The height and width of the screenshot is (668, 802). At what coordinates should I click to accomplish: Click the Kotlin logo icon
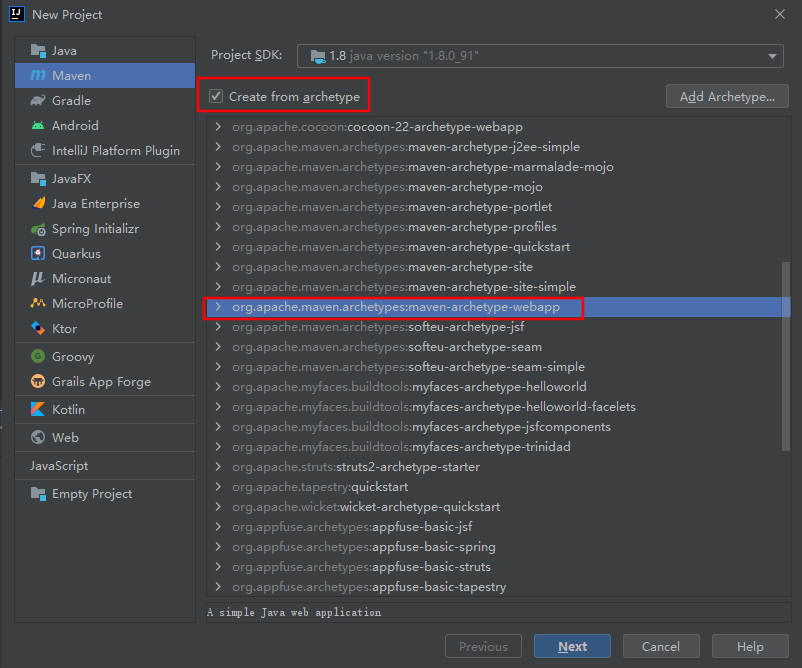(x=38, y=409)
